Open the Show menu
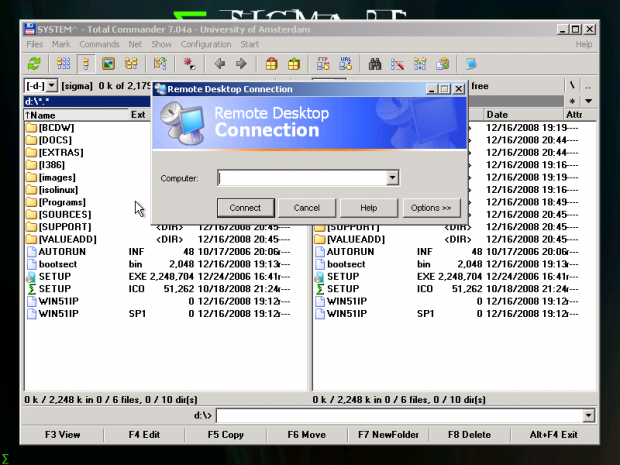This screenshot has height=465, width=620. [161, 44]
